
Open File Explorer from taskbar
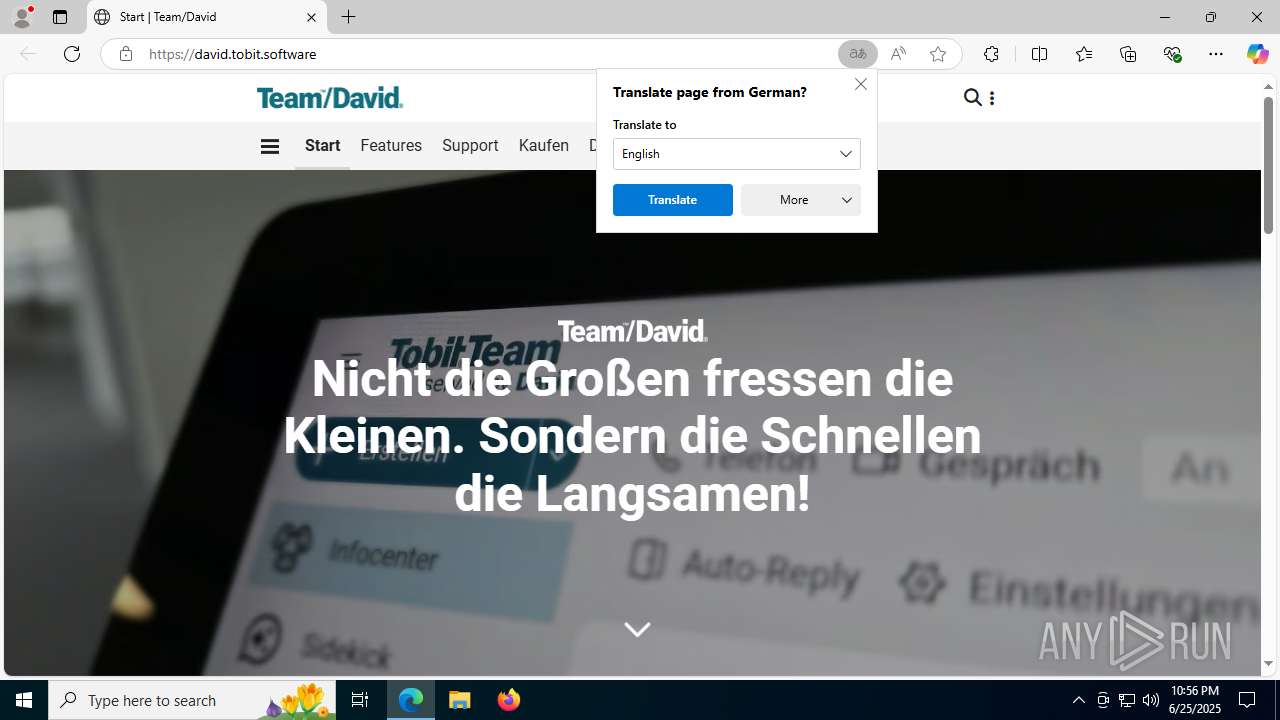click(x=460, y=700)
